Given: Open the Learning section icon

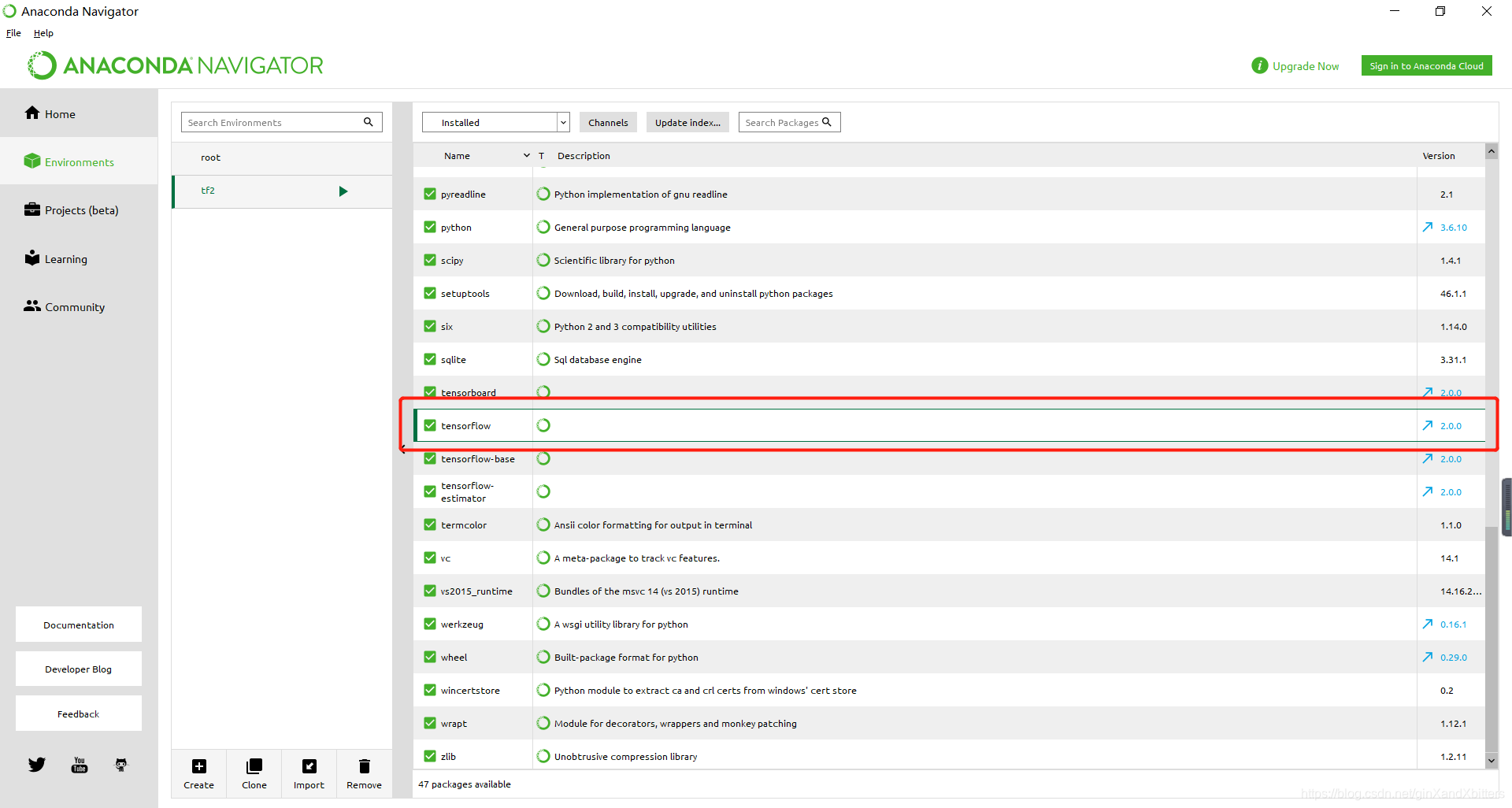Looking at the screenshot, I should pos(32,258).
